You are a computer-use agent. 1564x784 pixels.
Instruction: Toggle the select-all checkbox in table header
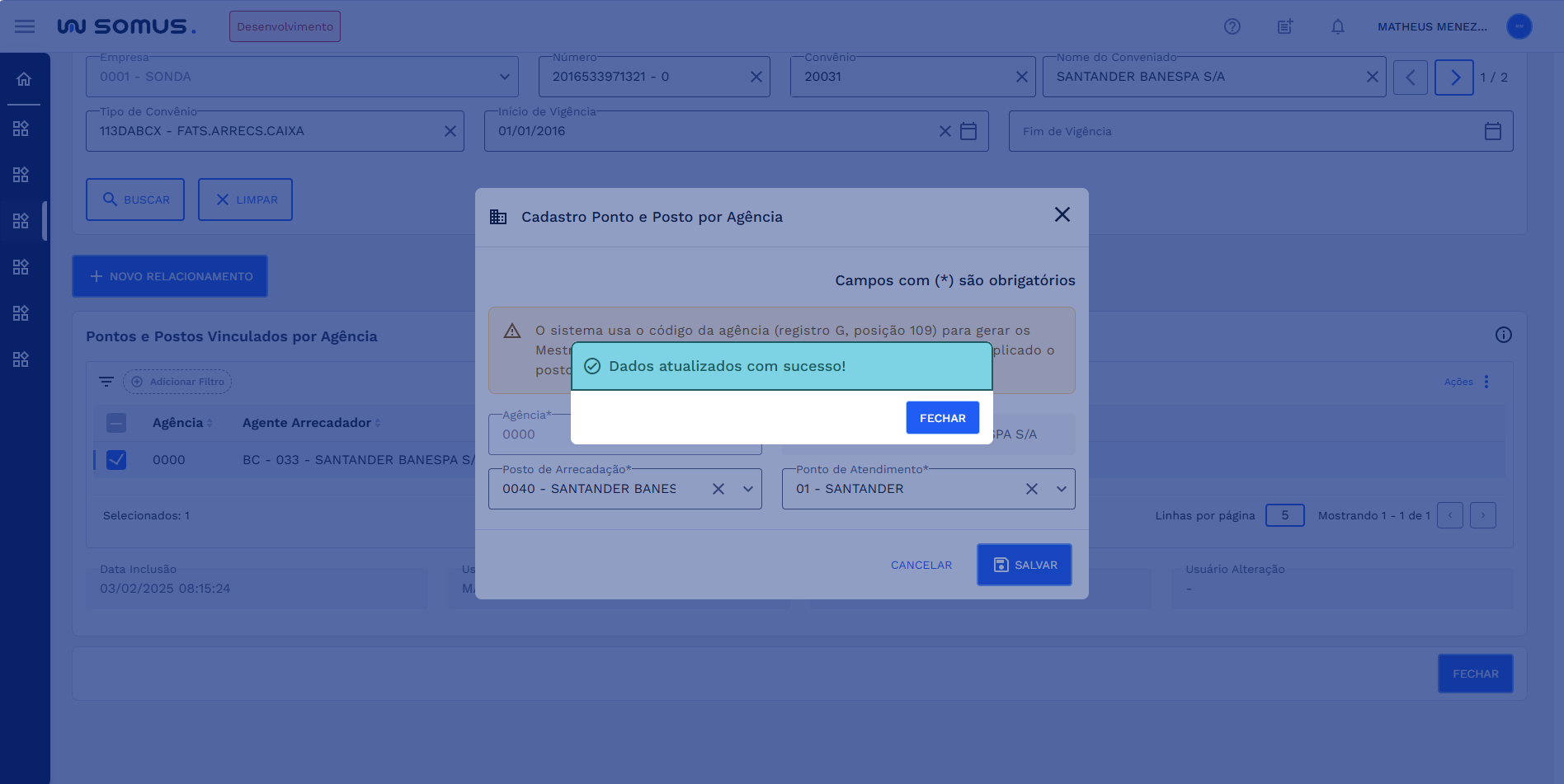pyautogui.click(x=116, y=423)
